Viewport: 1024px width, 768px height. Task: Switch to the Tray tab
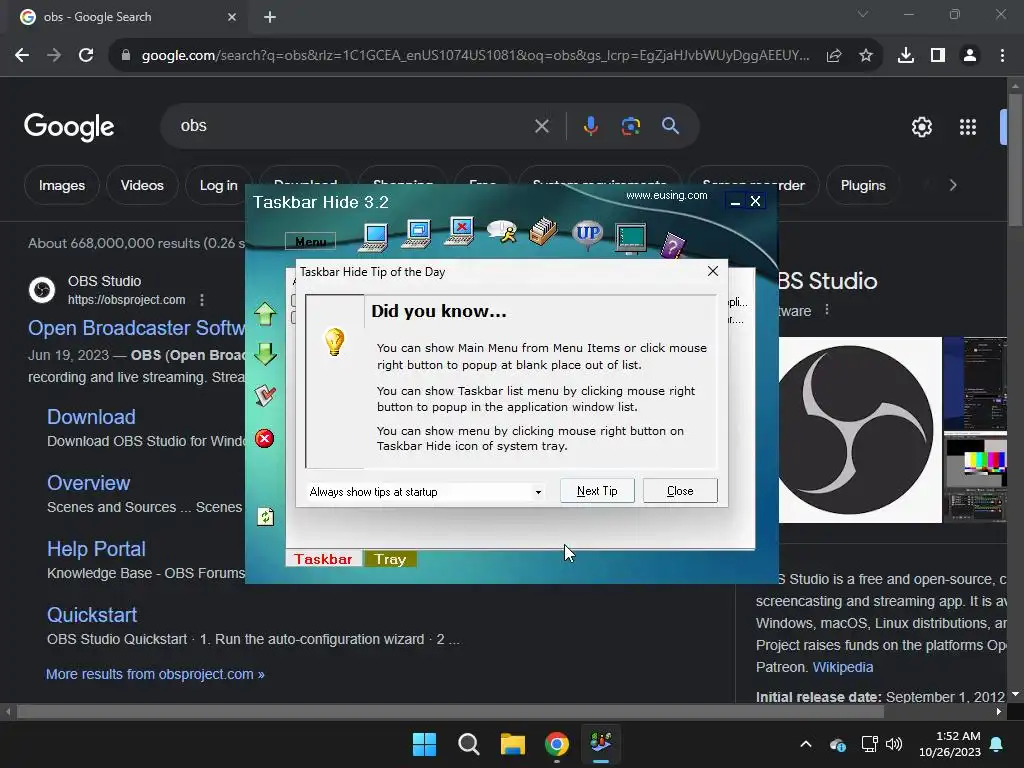[390, 559]
